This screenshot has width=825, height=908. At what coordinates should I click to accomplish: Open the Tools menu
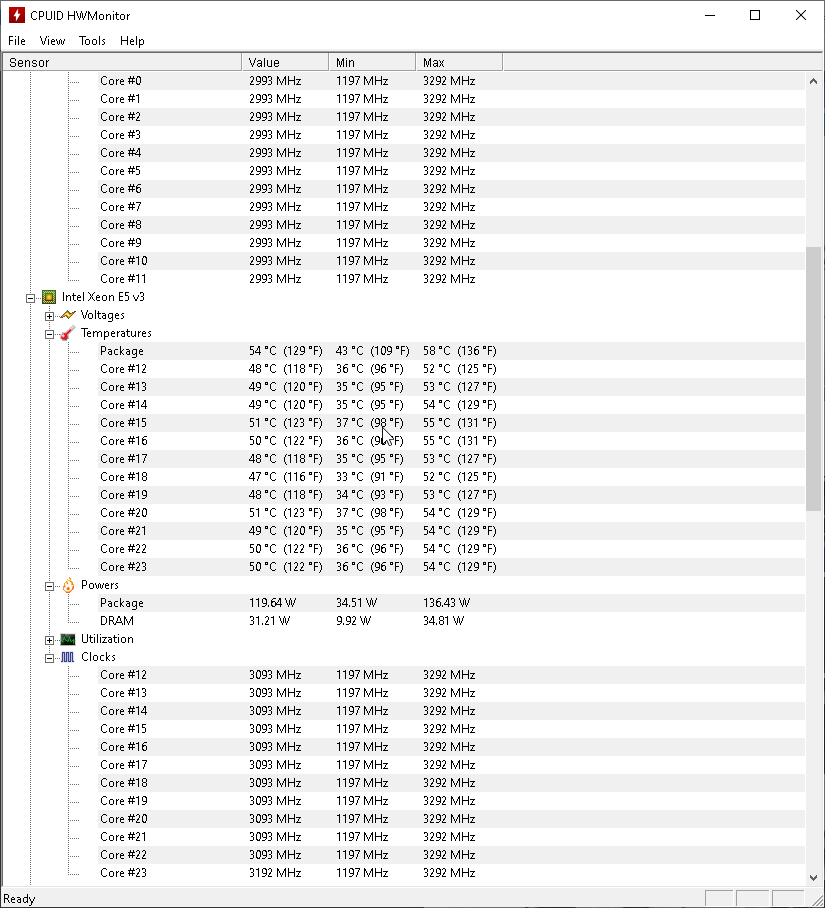click(92, 41)
